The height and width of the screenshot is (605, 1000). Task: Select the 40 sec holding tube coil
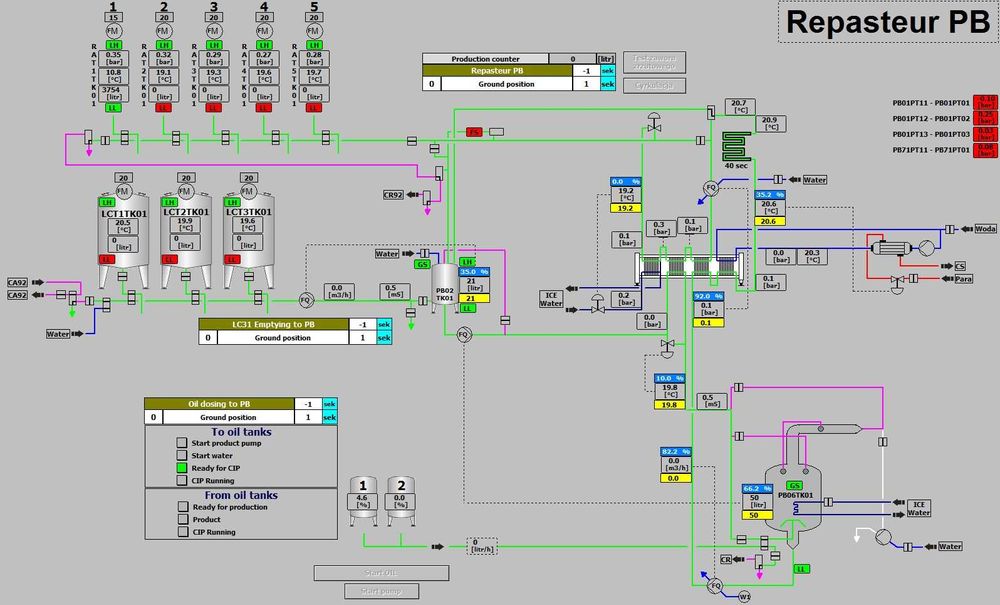pyautogui.click(x=737, y=146)
